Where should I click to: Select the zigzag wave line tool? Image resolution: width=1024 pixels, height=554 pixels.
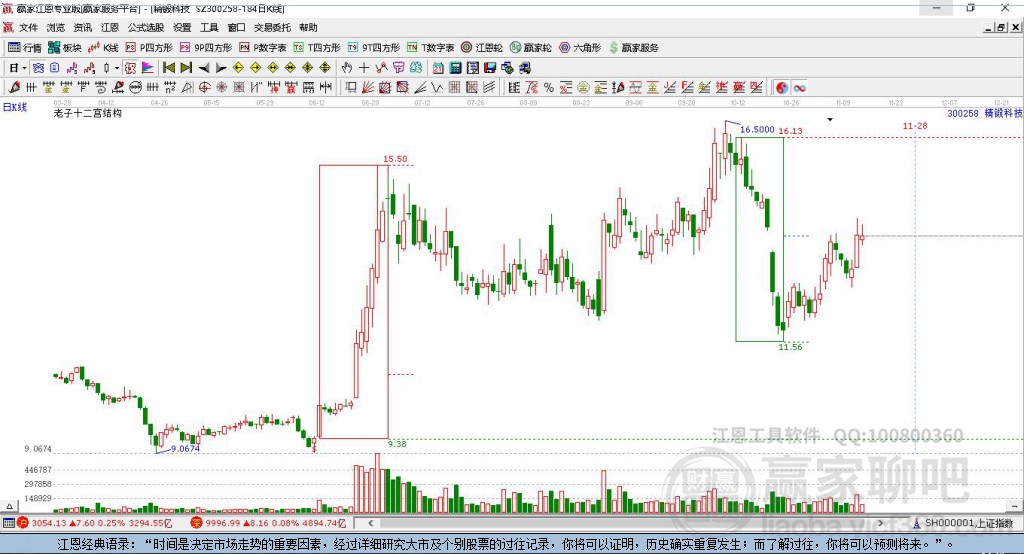click(436, 87)
